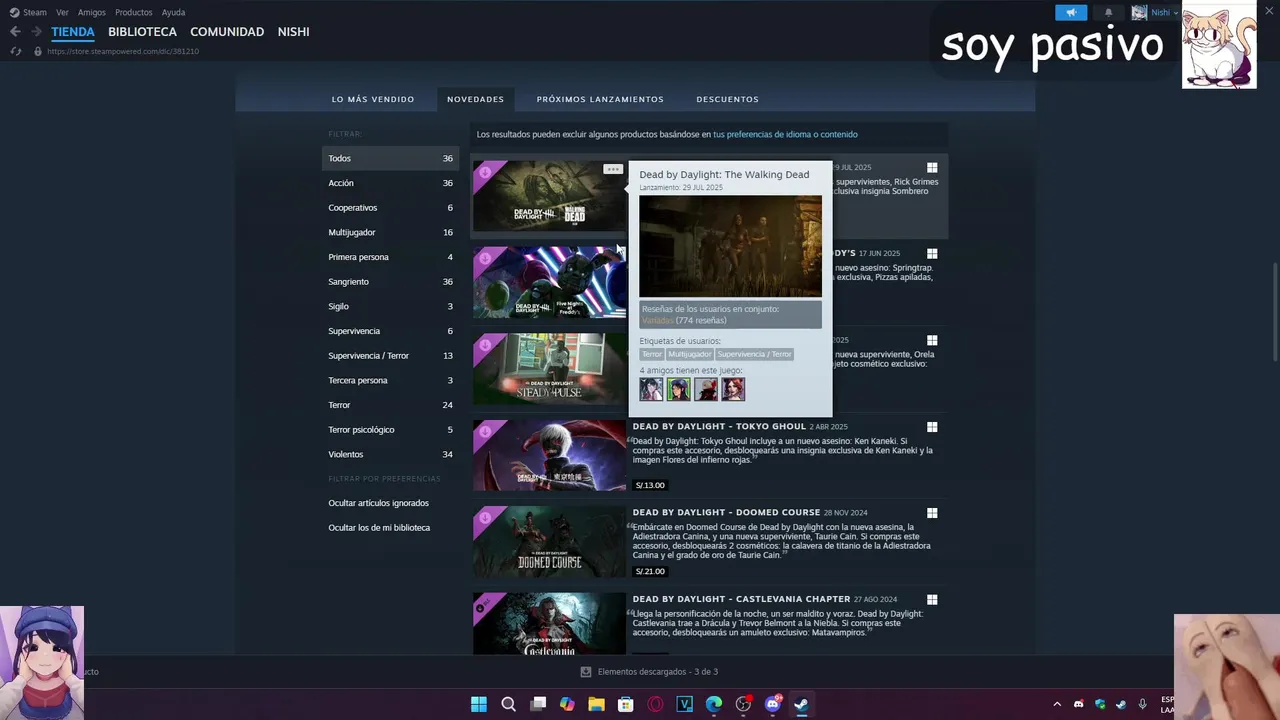Open the Ayuda menu
The image size is (1280, 720).
(173, 12)
